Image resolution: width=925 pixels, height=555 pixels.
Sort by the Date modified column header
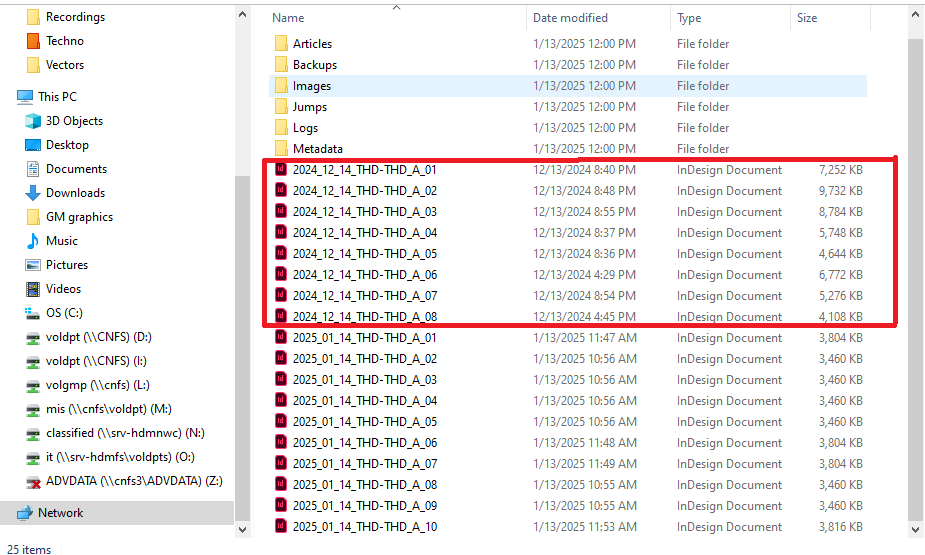click(x=570, y=18)
